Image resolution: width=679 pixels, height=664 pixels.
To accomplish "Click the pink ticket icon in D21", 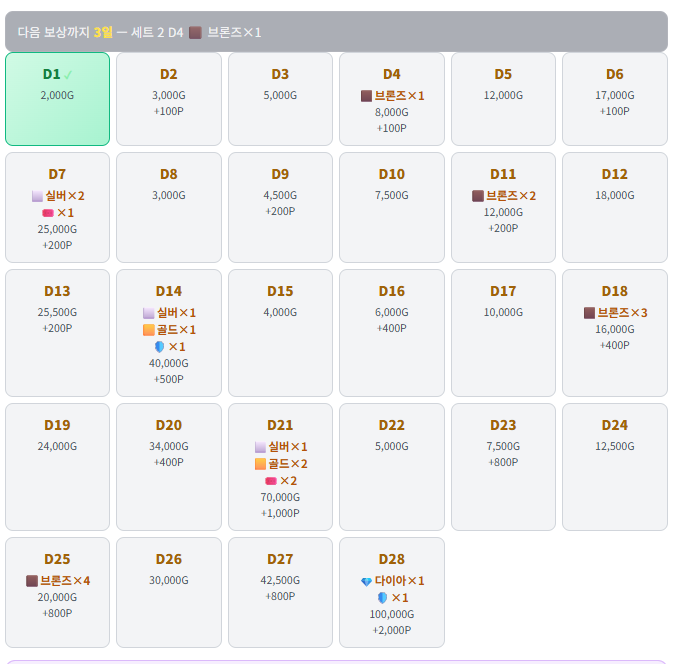I will pos(271,481).
